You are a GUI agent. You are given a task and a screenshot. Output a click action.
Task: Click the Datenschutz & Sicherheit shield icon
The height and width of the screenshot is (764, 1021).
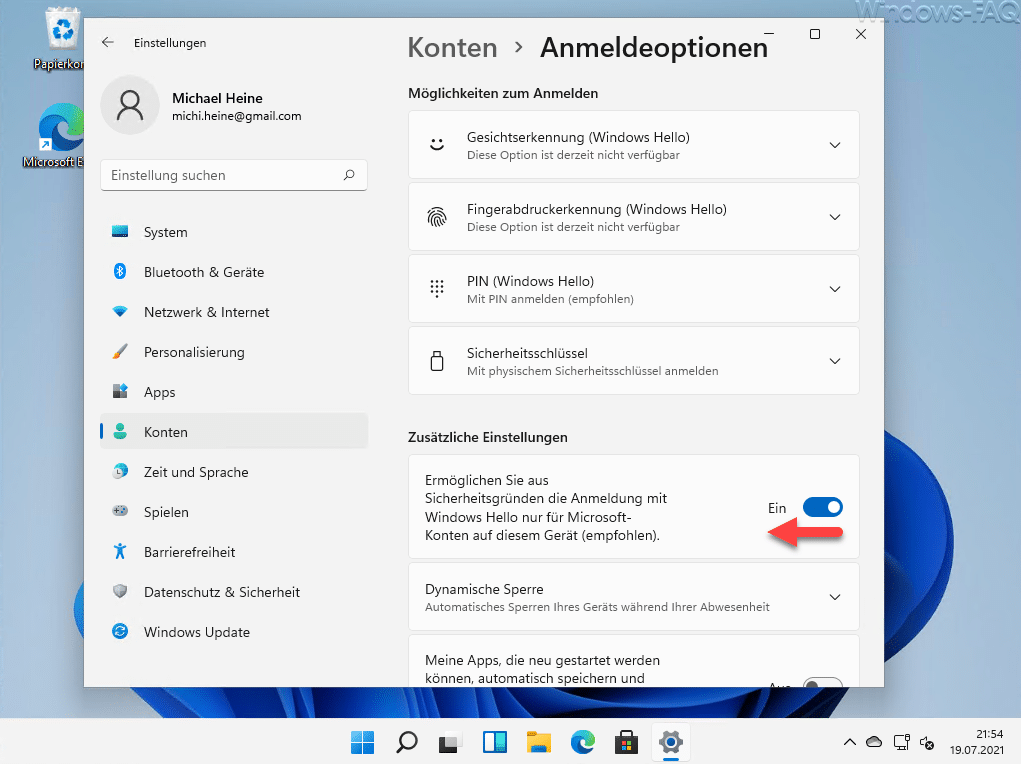tap(120, 591)
